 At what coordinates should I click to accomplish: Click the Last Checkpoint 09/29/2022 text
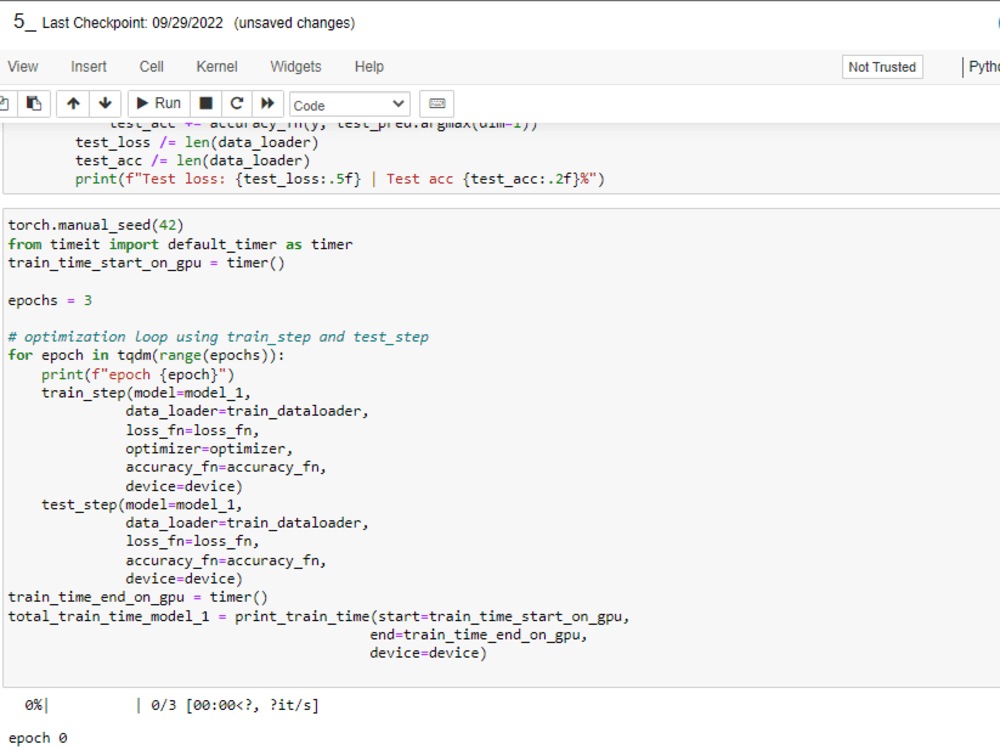click(x=133, y=23)
